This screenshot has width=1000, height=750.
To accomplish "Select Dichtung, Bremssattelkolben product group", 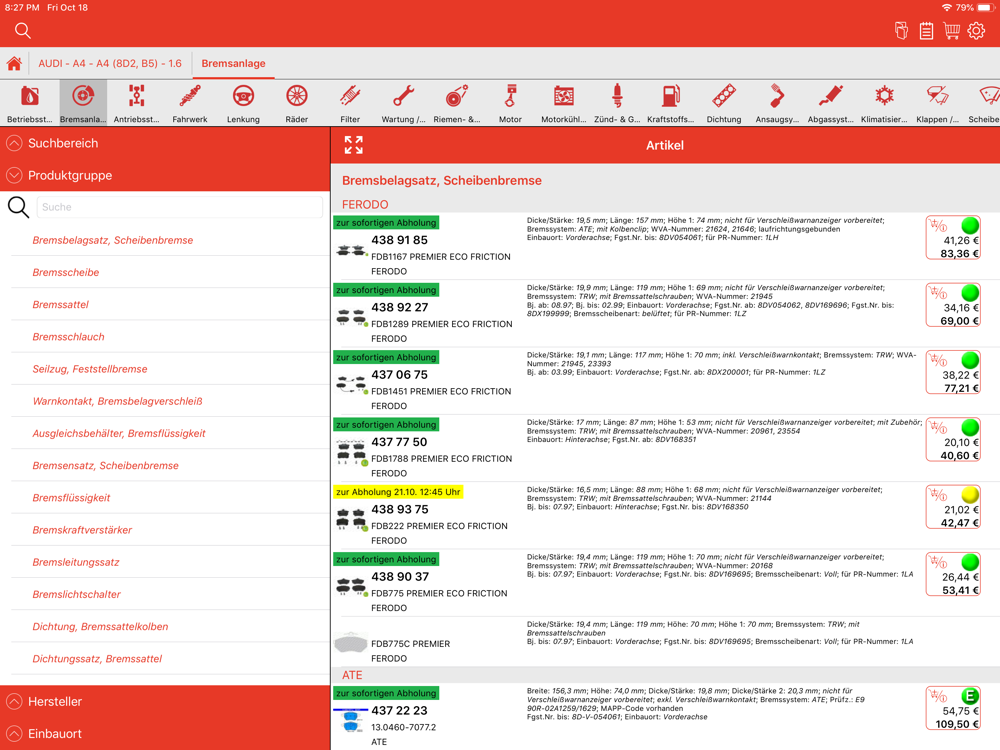I will coord(101,627).
